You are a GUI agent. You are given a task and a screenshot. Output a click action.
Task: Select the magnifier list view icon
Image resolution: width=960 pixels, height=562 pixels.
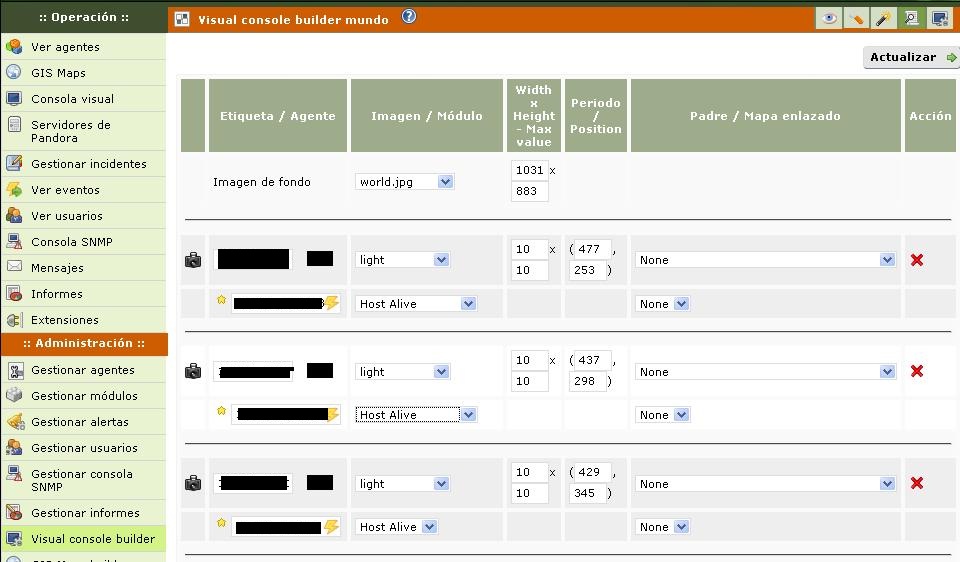pyautogui.click(x=911, y=18)
